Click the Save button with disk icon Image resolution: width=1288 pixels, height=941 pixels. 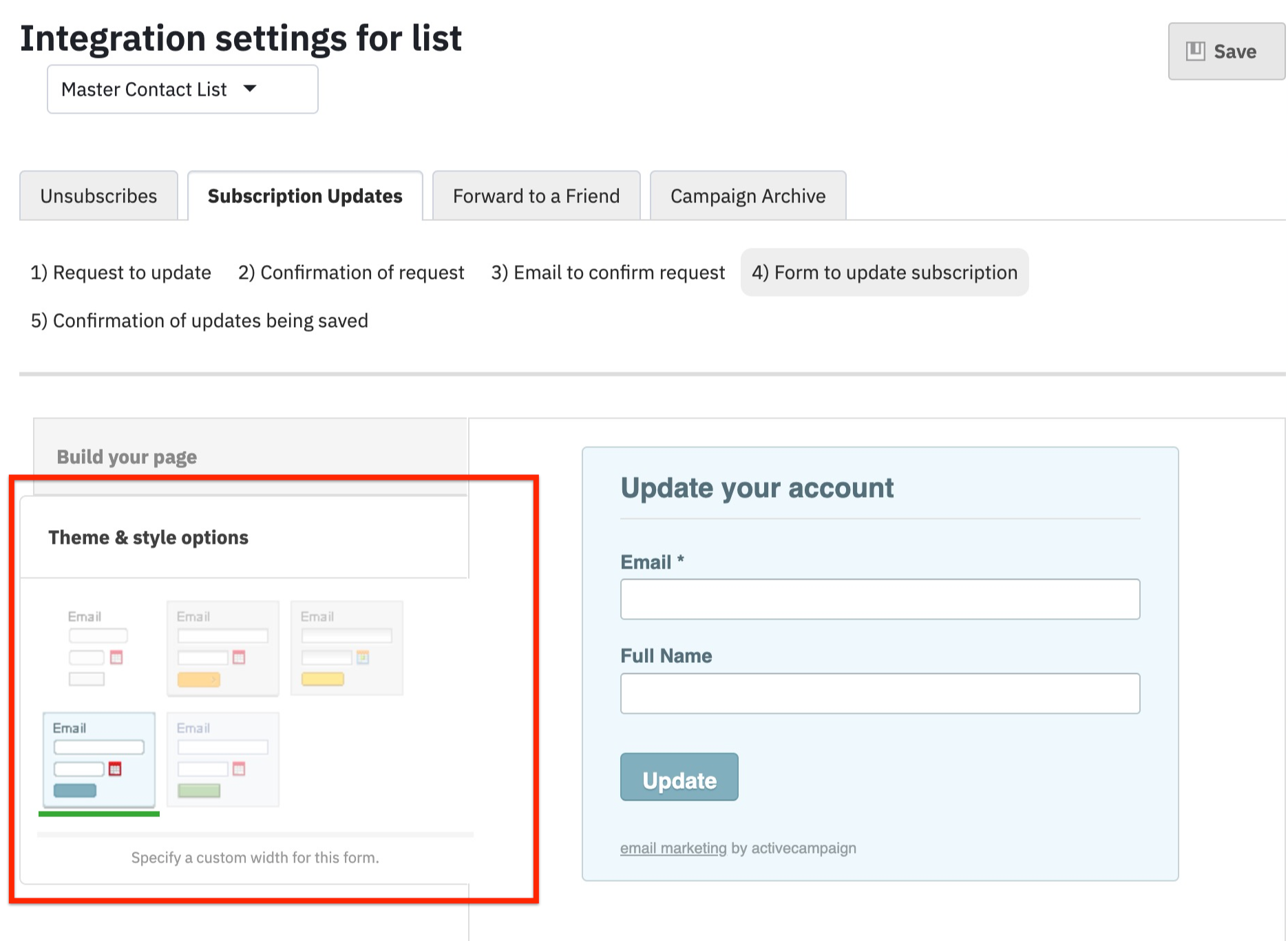[1225, 52]
